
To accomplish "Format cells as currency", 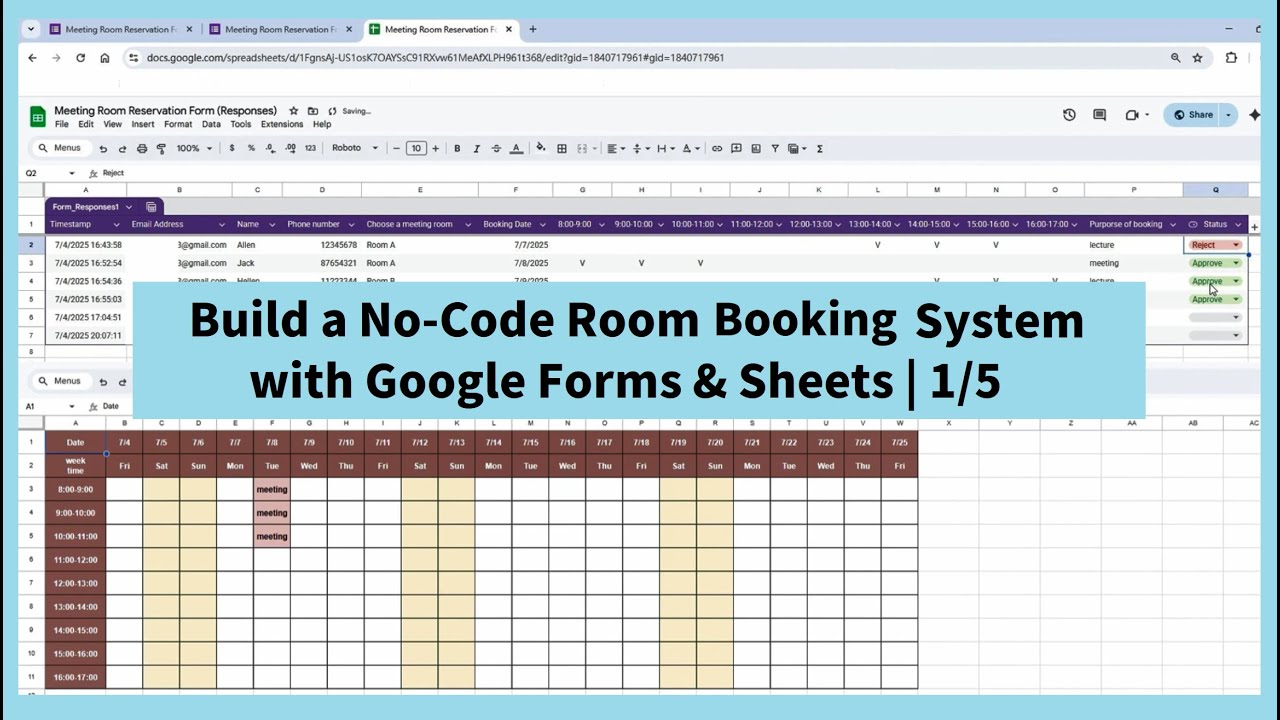I will (232, 148).
